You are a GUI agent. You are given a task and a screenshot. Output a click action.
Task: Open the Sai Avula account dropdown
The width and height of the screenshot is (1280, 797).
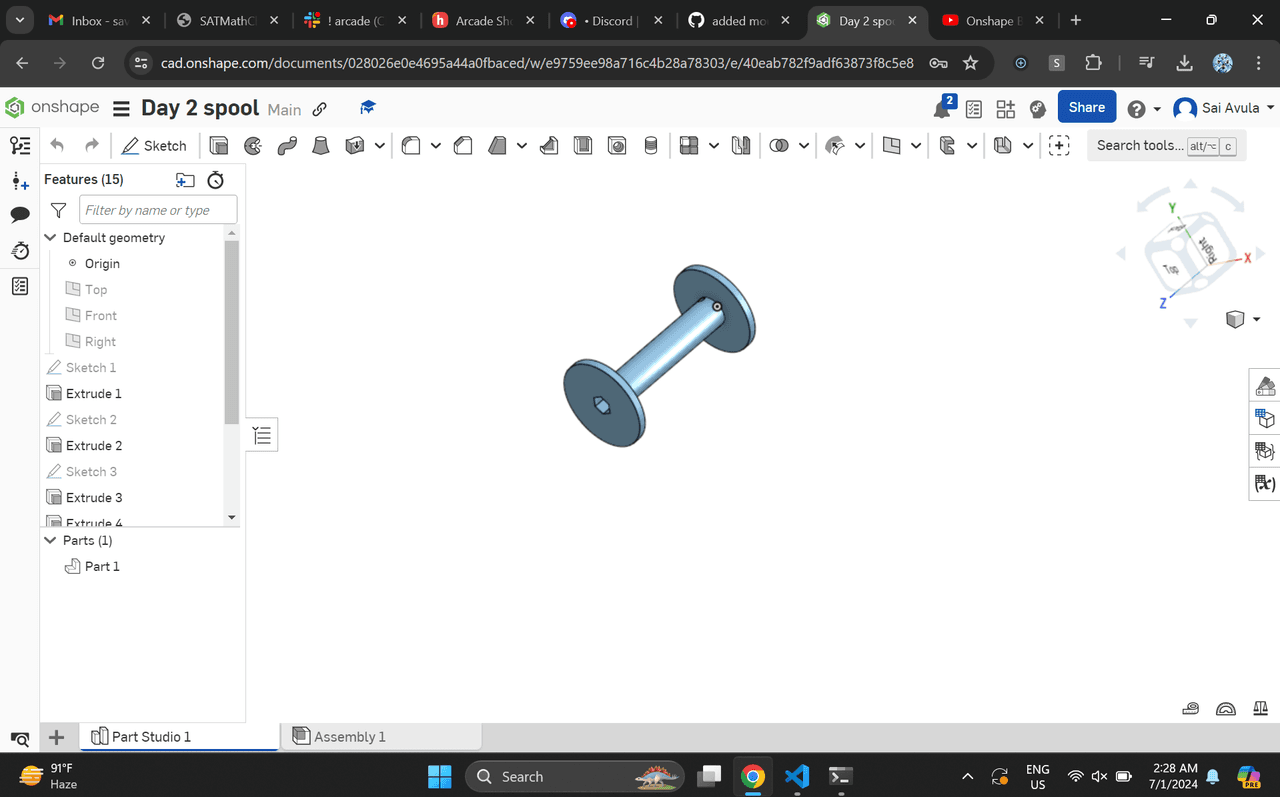[x=1225, y=108]
